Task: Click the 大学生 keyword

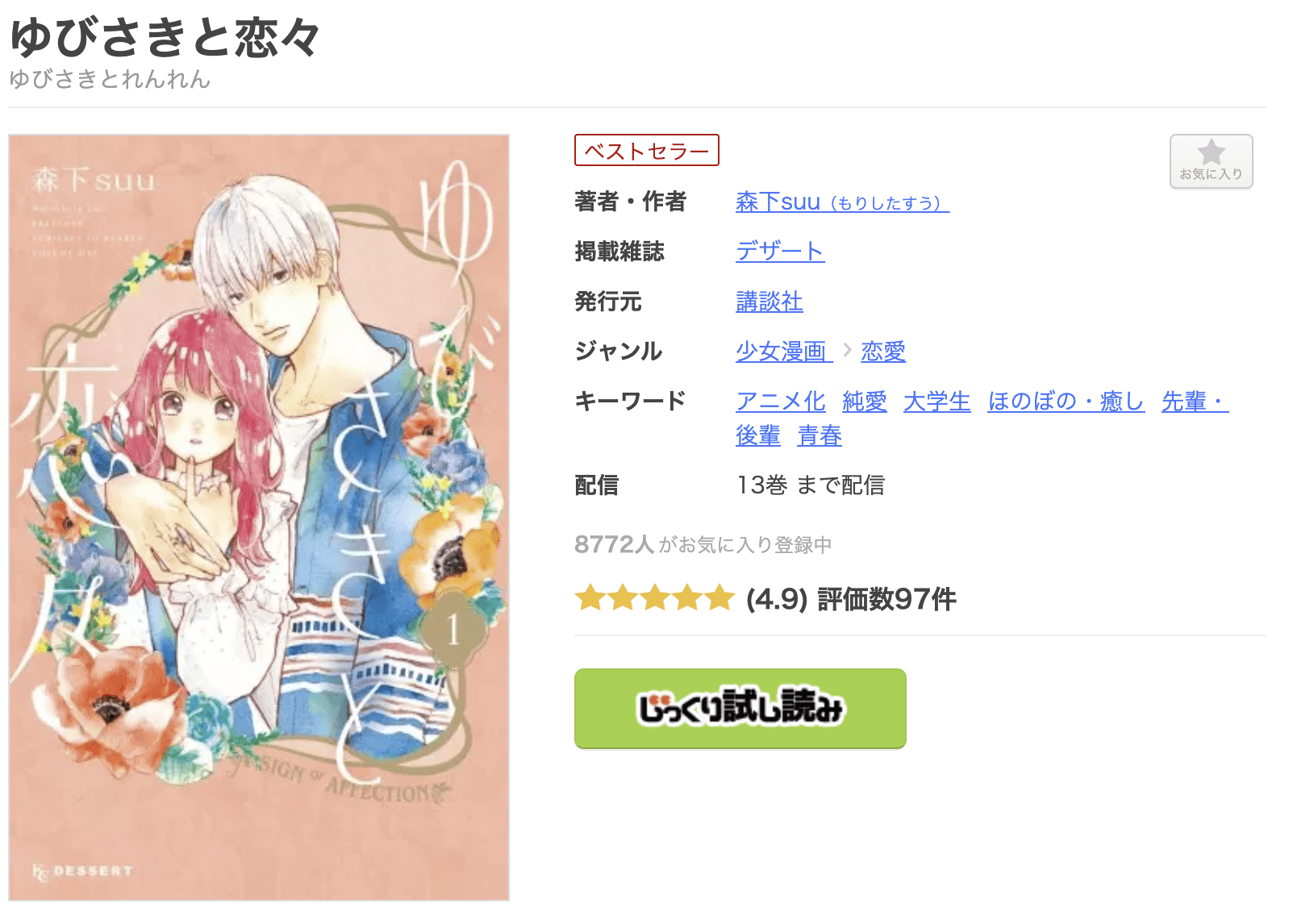Action: [937, 401]
